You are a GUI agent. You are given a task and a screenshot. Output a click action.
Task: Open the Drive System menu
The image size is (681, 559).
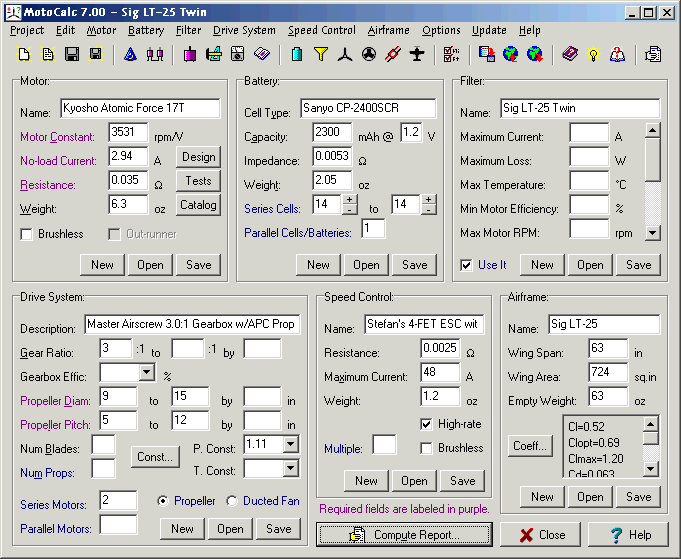tap(244, 30)
